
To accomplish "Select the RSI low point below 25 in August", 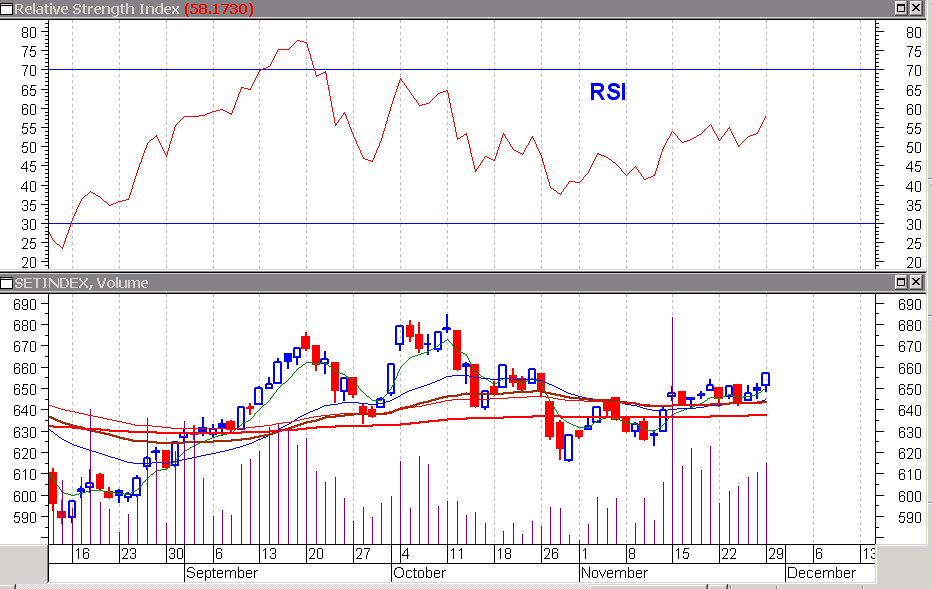I will click(62, 248).
